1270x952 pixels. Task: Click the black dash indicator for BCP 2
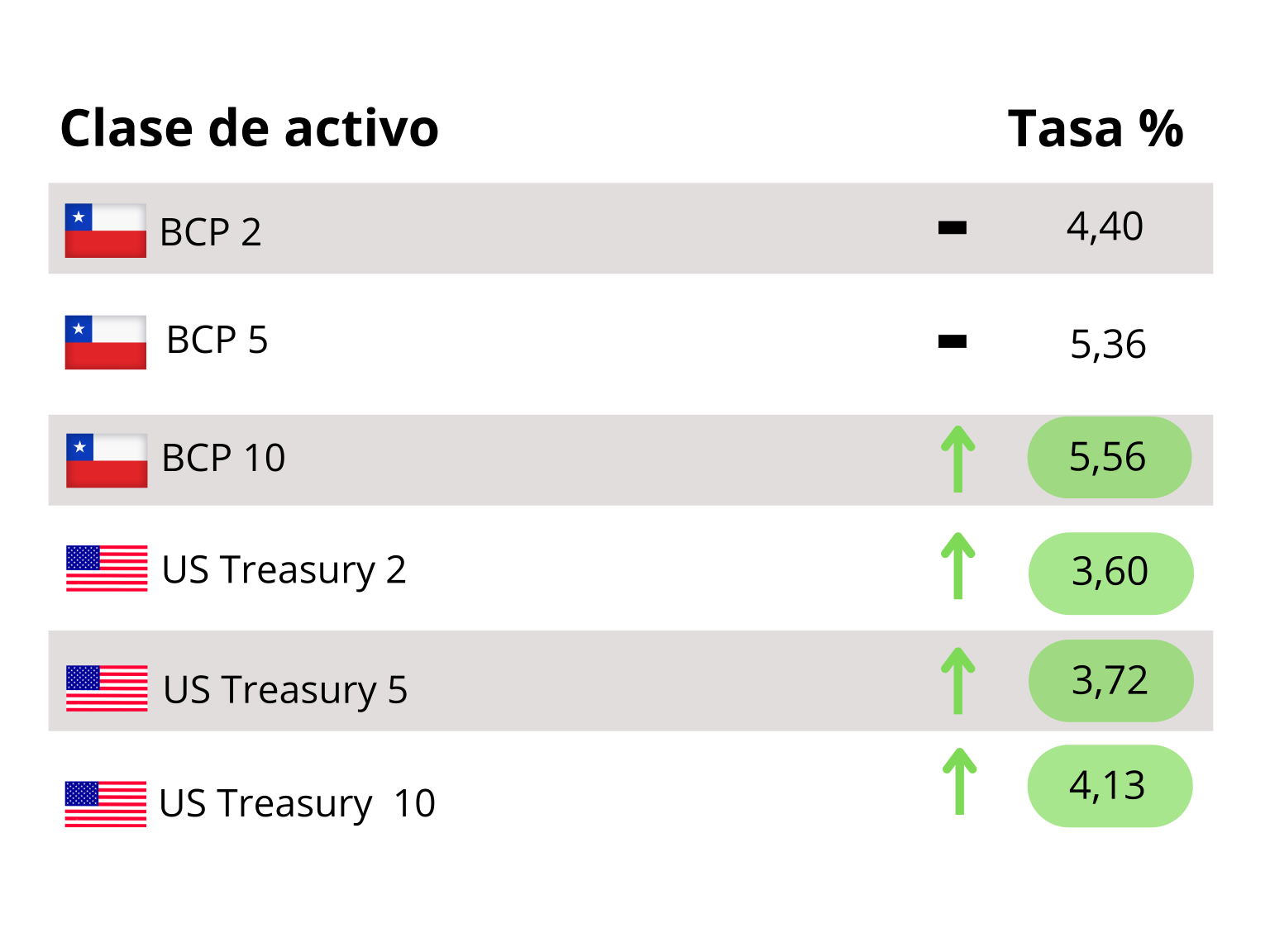point(952,227)
